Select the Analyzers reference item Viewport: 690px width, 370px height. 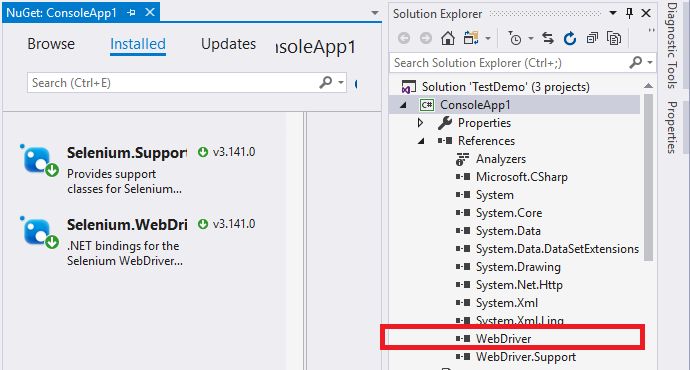[x=501, y=159]
